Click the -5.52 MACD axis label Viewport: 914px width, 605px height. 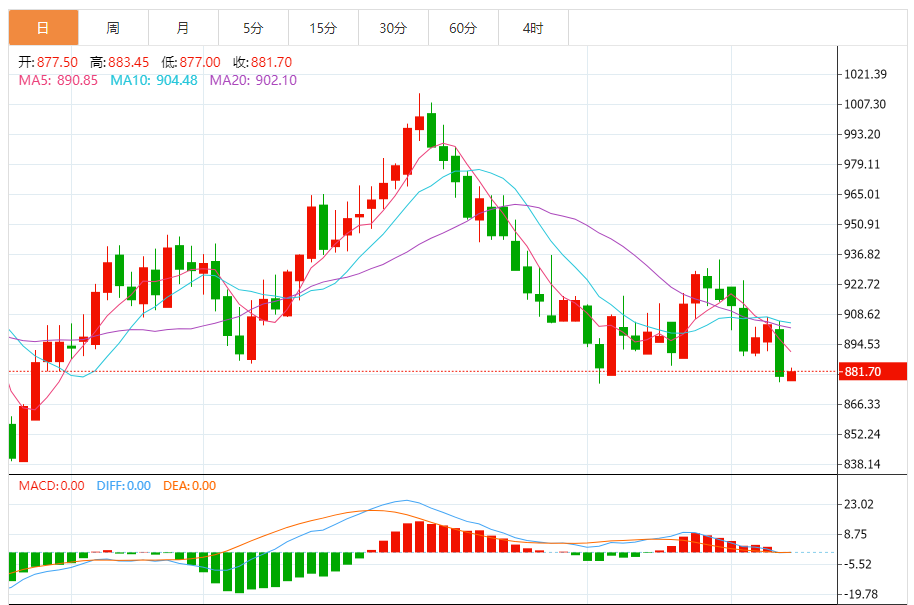(x=857, y=564)
